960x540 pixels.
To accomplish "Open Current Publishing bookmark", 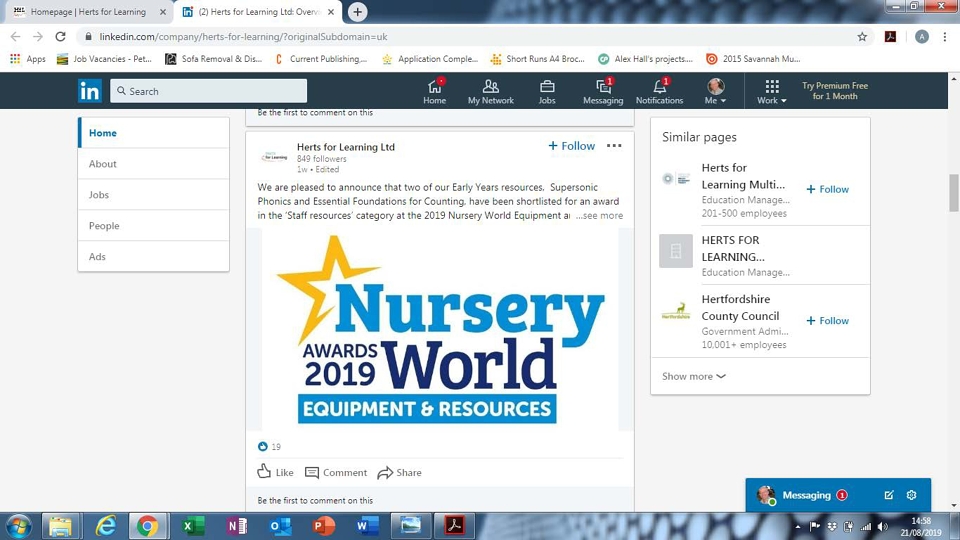I will (321, 59).
